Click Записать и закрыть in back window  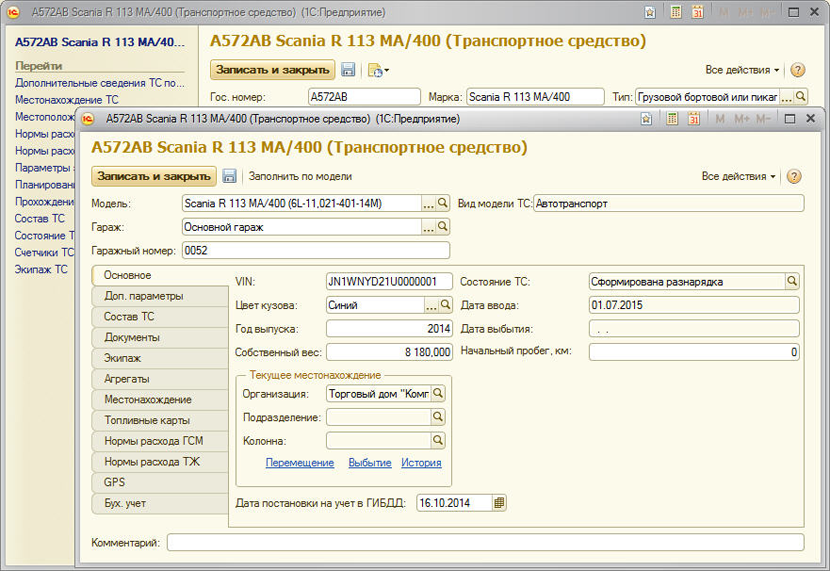point(273,70)
